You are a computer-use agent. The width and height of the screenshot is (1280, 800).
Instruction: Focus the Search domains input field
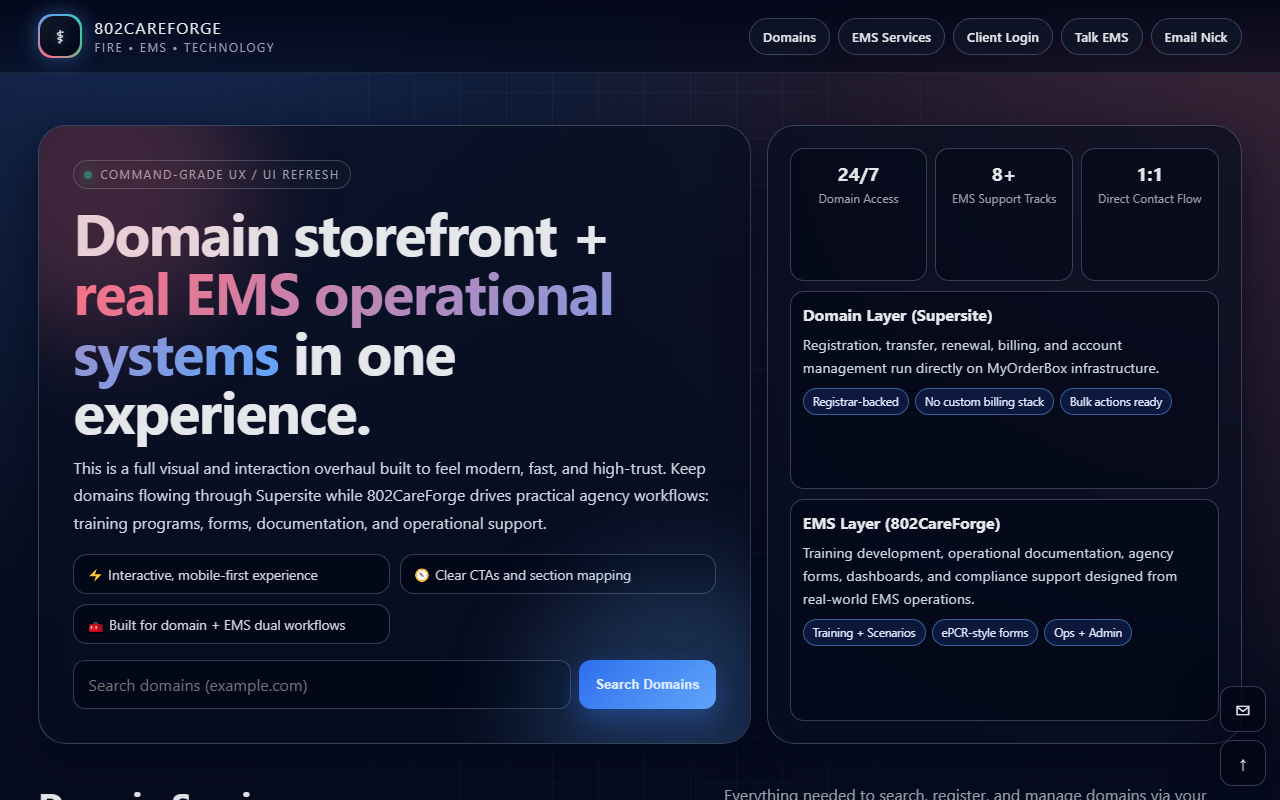point(322,684)
